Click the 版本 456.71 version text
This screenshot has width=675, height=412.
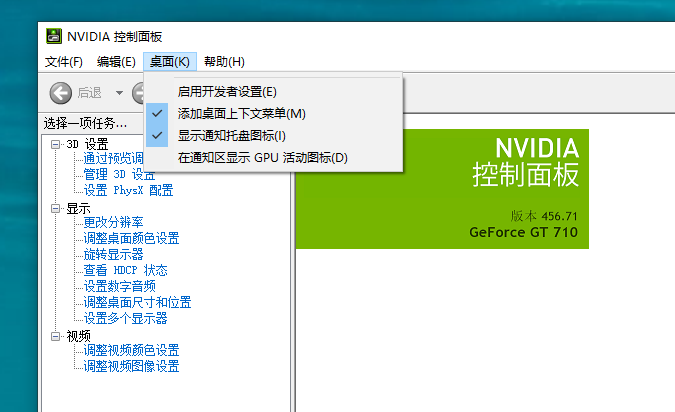[544, 216]
